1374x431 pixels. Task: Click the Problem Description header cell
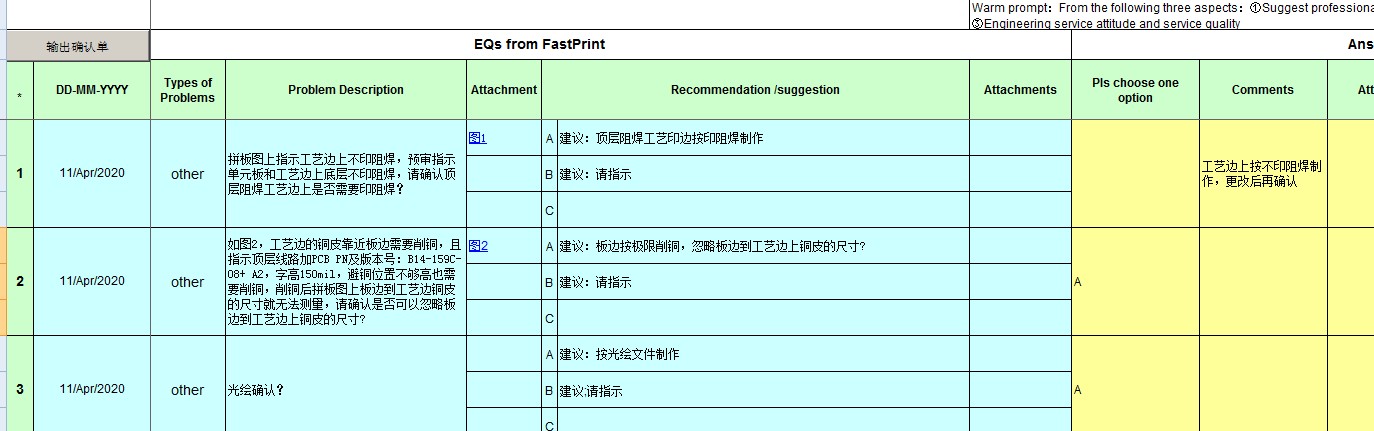click(x=346, y=90)
